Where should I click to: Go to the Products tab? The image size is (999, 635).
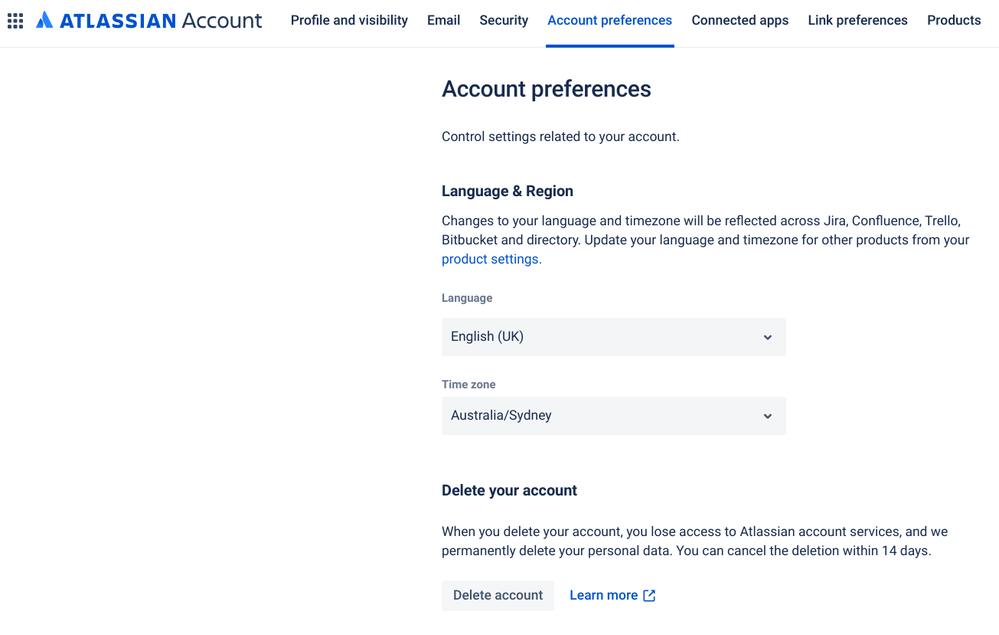[x=953, y=20]
